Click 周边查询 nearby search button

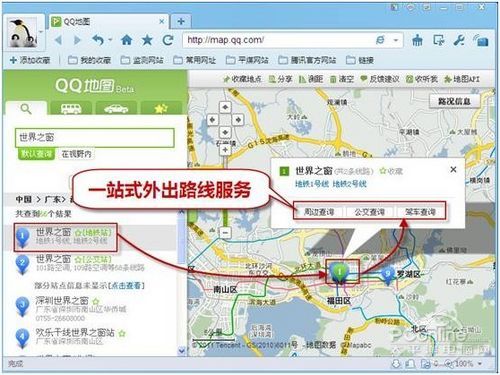point(319,212)
